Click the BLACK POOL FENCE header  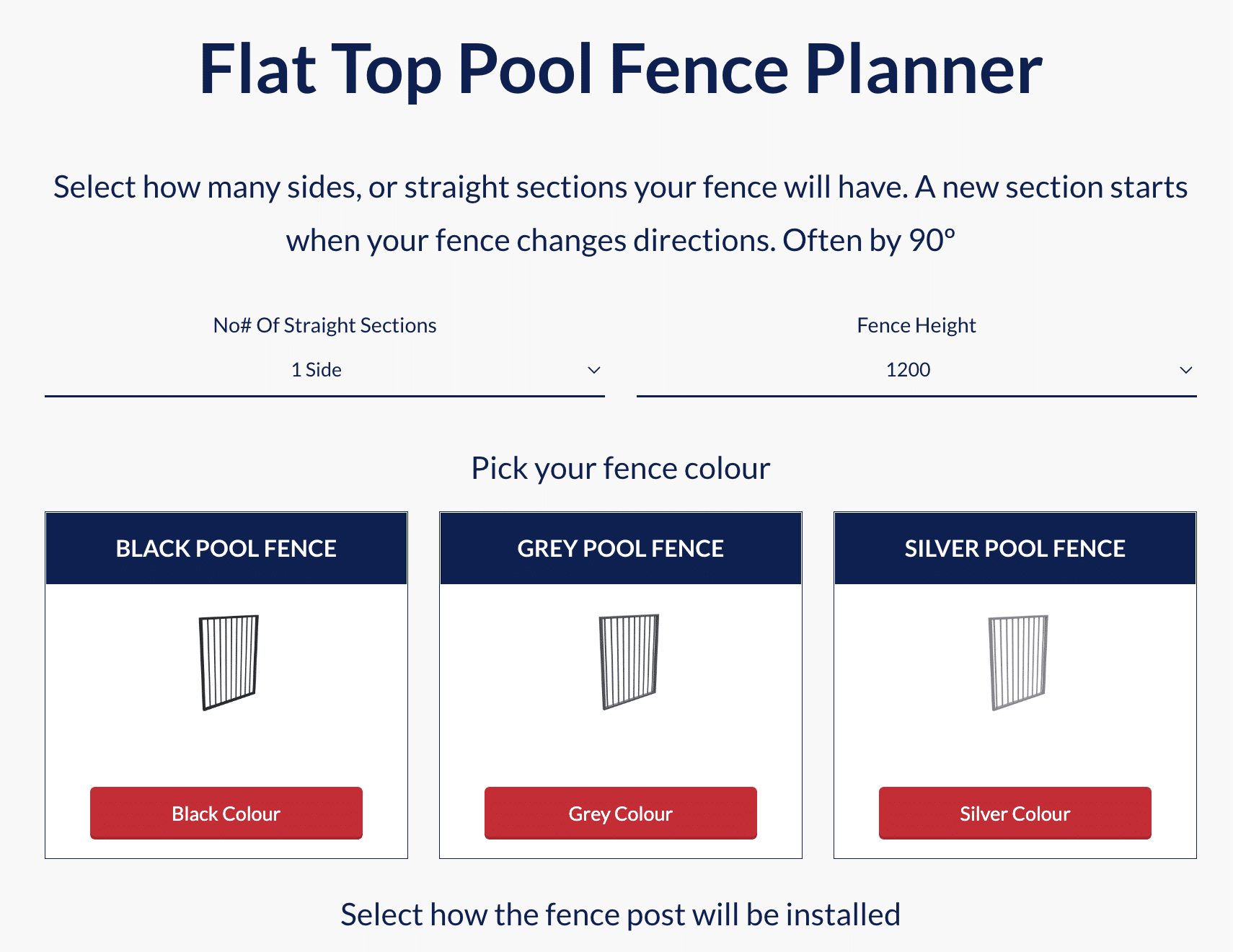tap(226, 548)
